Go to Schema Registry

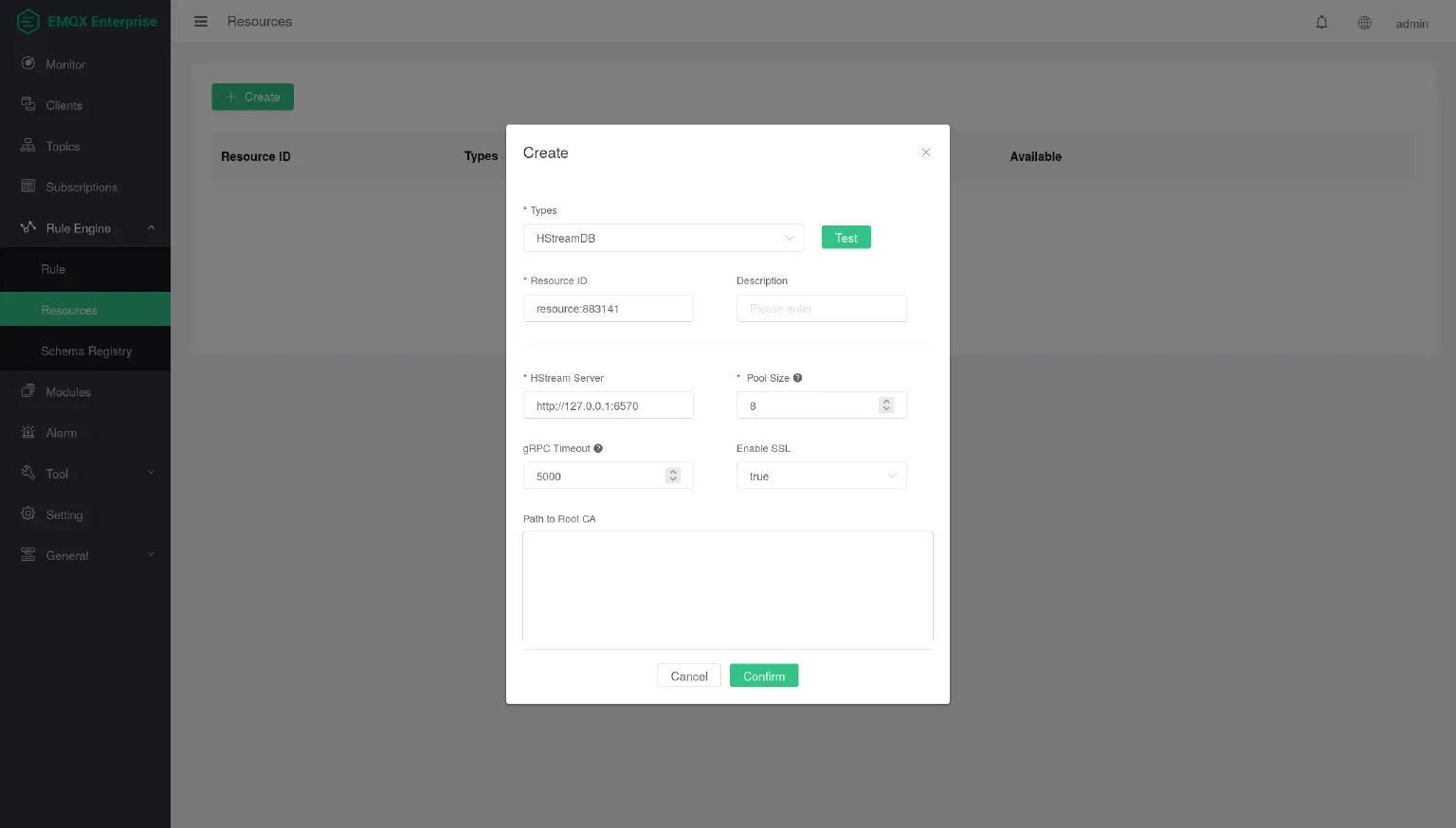(x=86, y=351)
